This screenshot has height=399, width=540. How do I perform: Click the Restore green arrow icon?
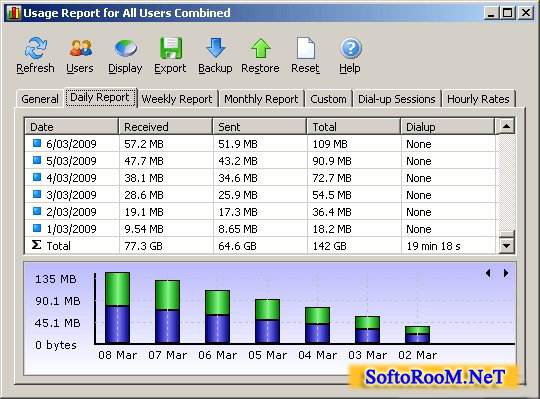tap(261, 48)
